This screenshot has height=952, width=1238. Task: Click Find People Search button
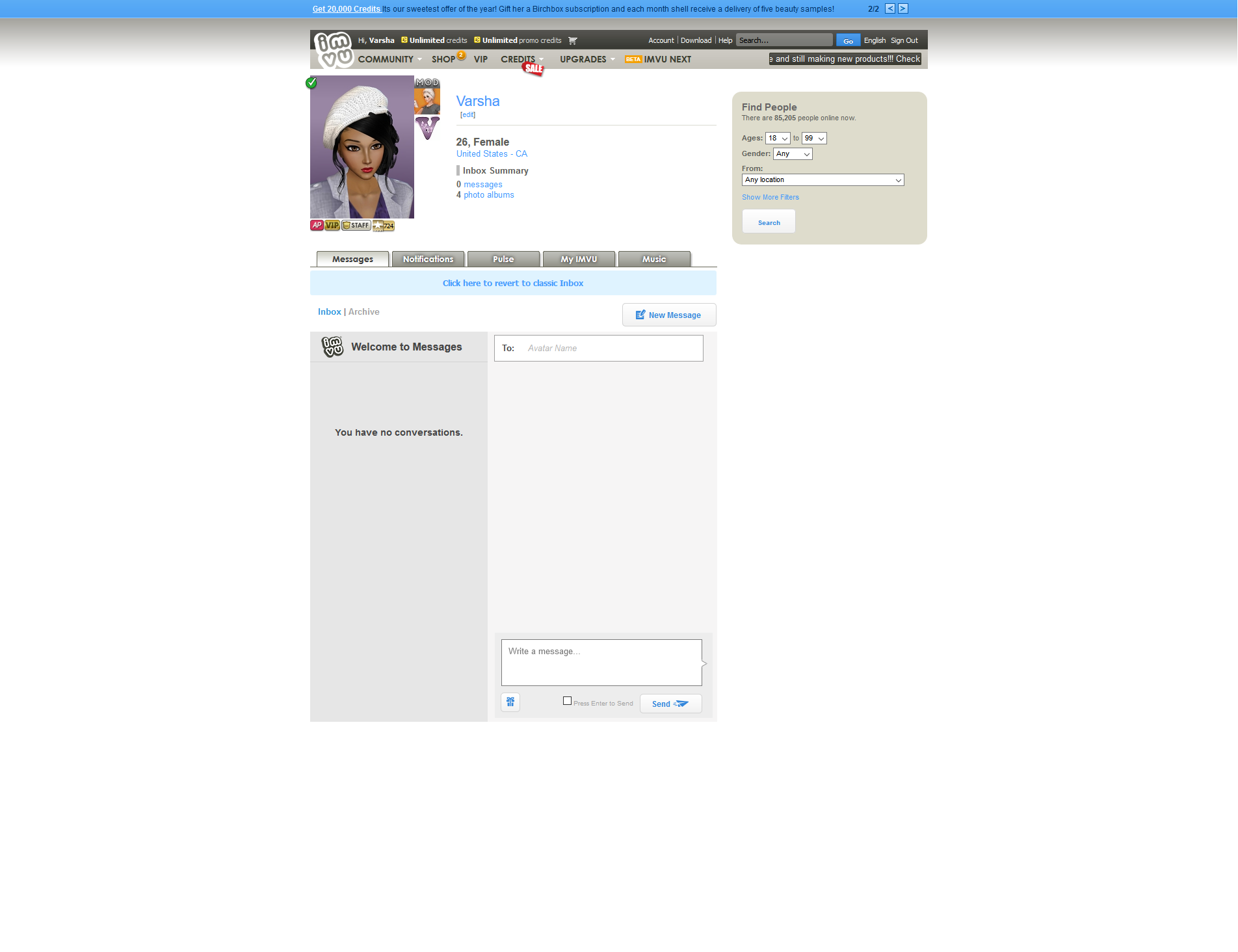pyautogui.click(x=769, y=222)
